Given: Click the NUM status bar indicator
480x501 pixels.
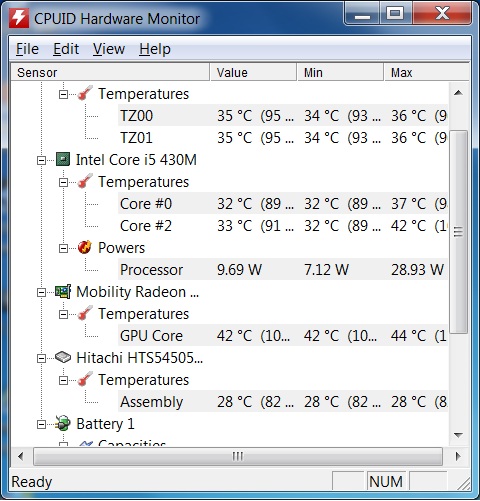Looking at the screenshot, I should tap(386, 482).
